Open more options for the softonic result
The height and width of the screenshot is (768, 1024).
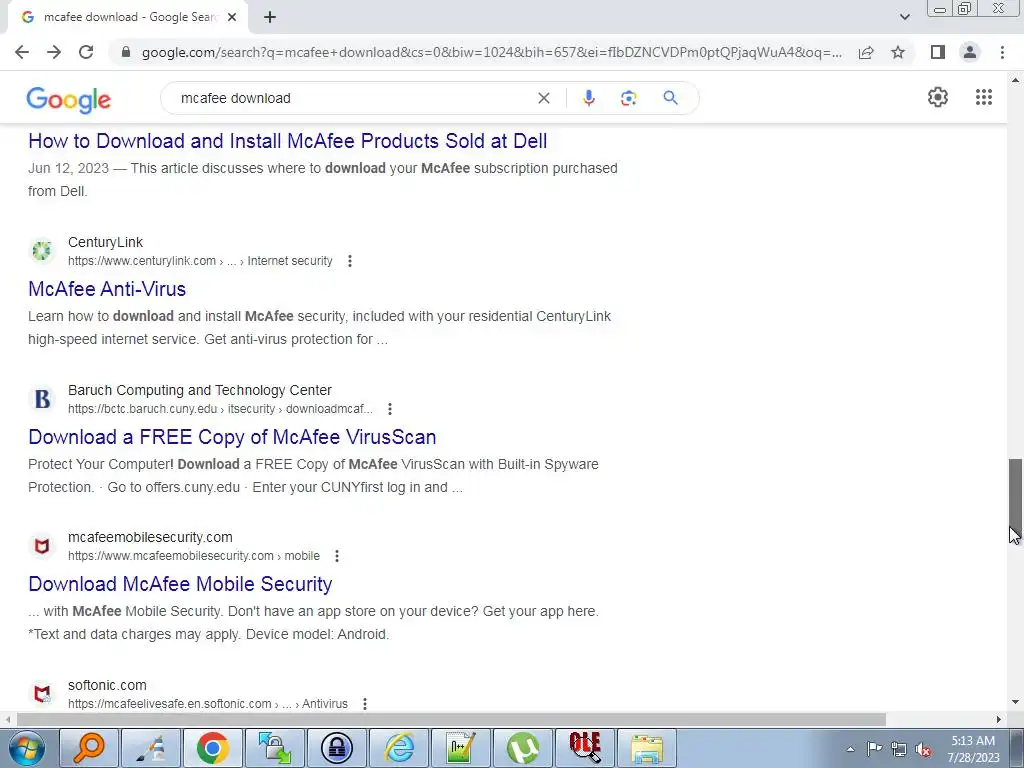coord(365,704)
